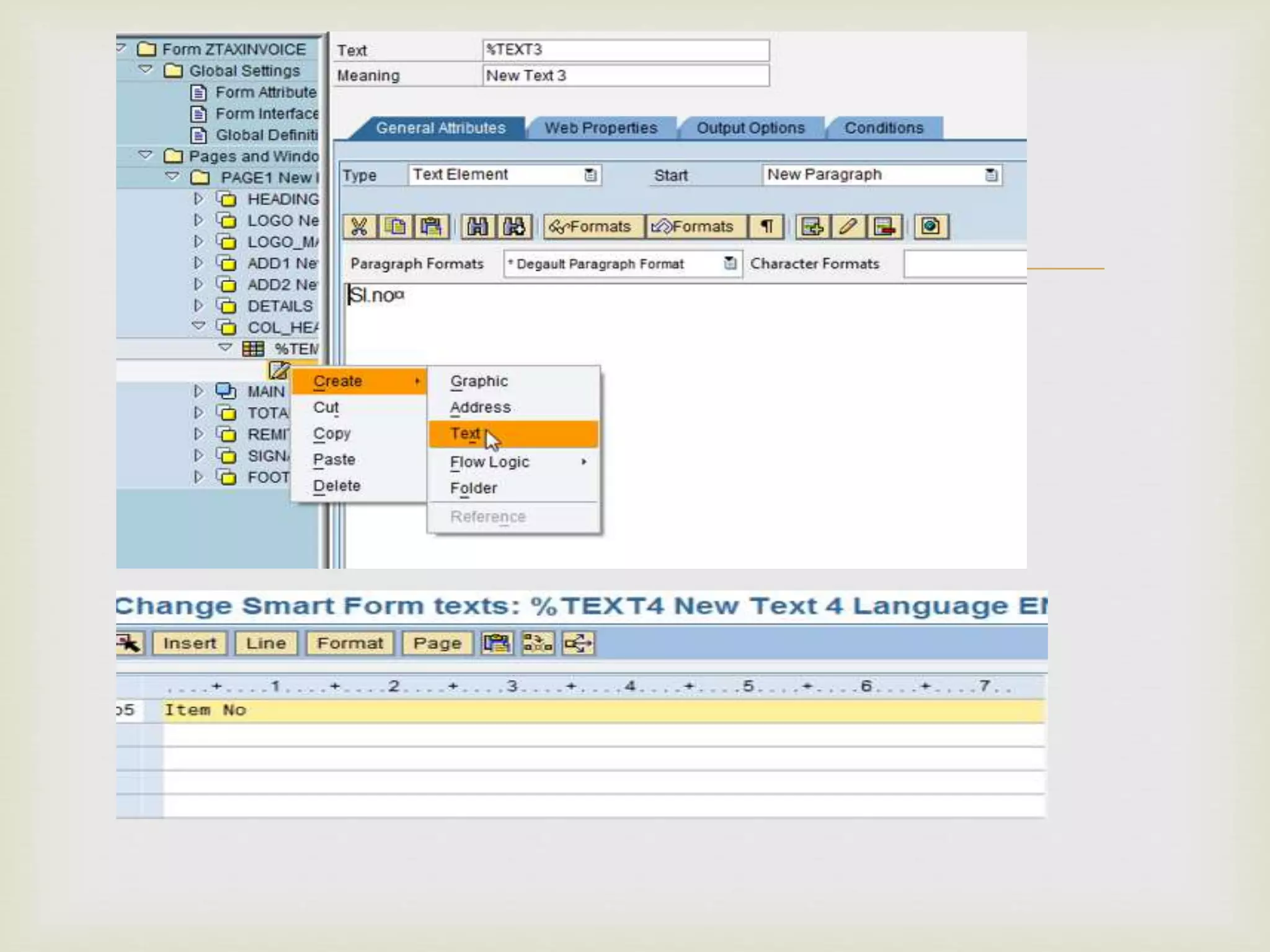1270x952 pixels.
Task: Click the pencil text editor icon
Action: (848, 227)
